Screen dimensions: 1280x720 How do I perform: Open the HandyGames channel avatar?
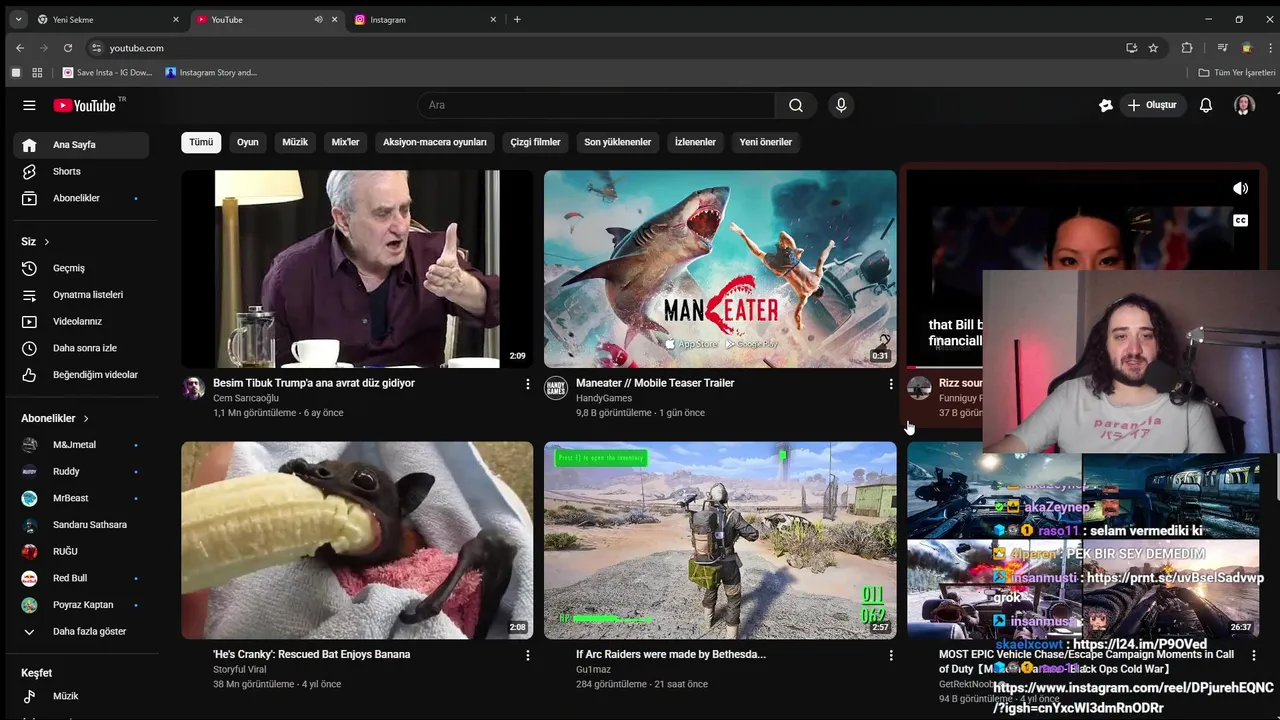(556, 388)
